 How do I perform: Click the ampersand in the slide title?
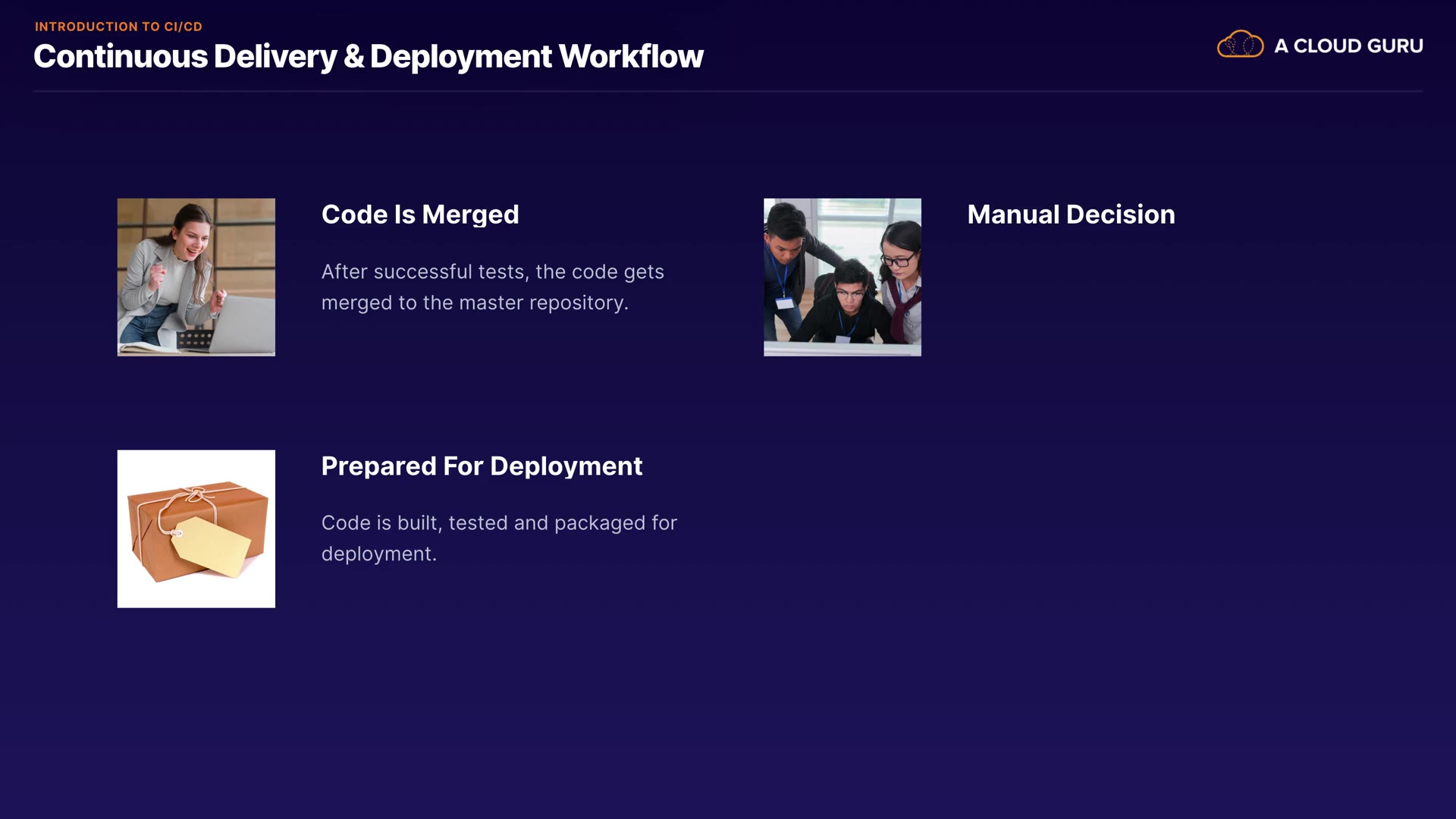pos(353,57)
